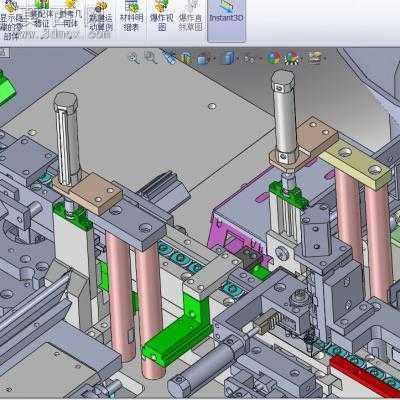Click Show Hidden Components (显示隐藏的零部件) button
This screenshot has height=400, width=400.
point(11,20)
